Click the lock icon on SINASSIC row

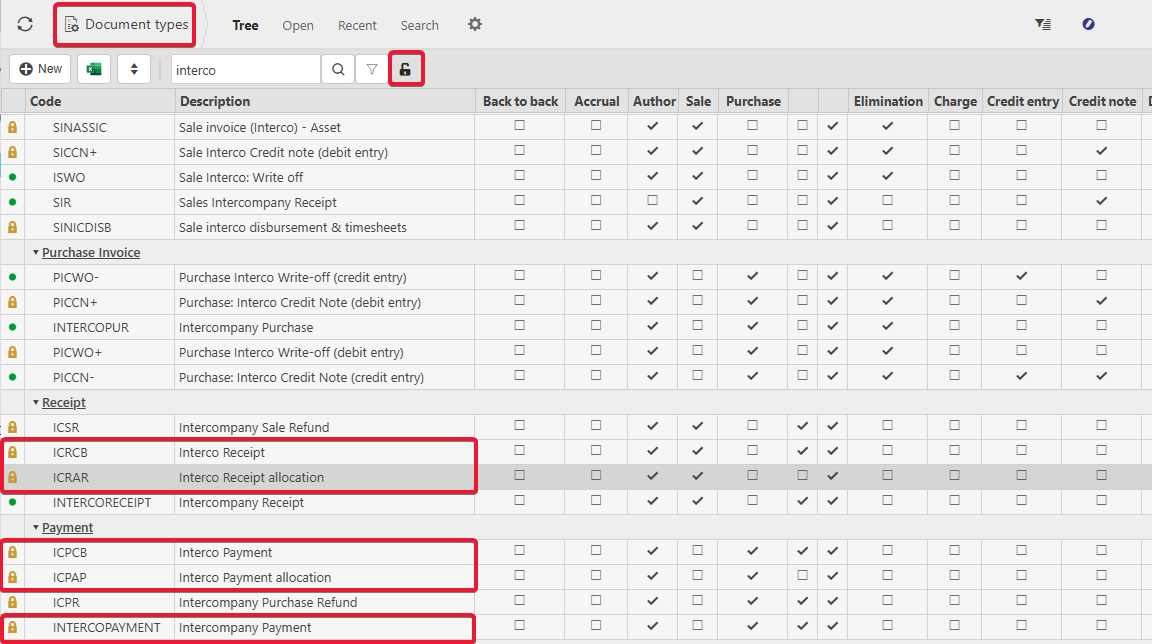point(12,127)
